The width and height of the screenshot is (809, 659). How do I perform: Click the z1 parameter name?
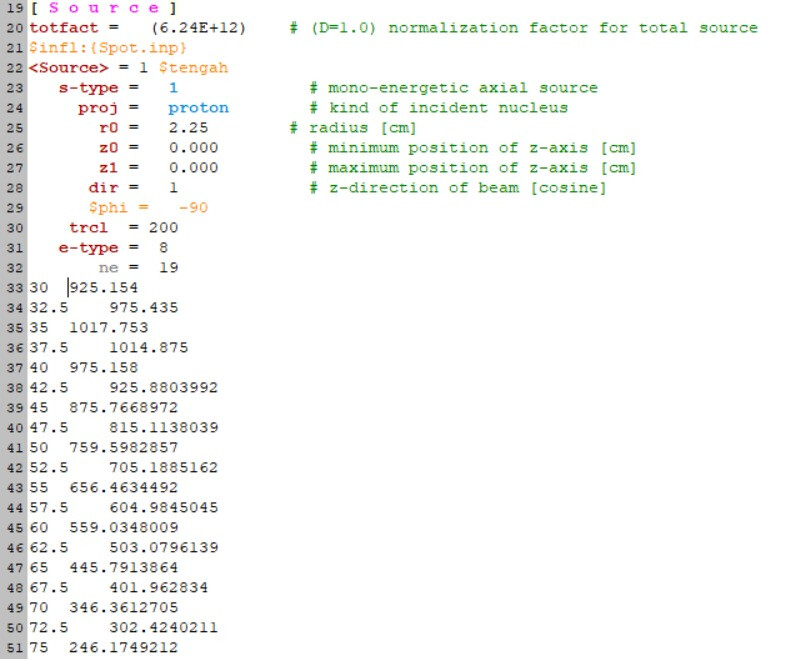coord(108,168)
